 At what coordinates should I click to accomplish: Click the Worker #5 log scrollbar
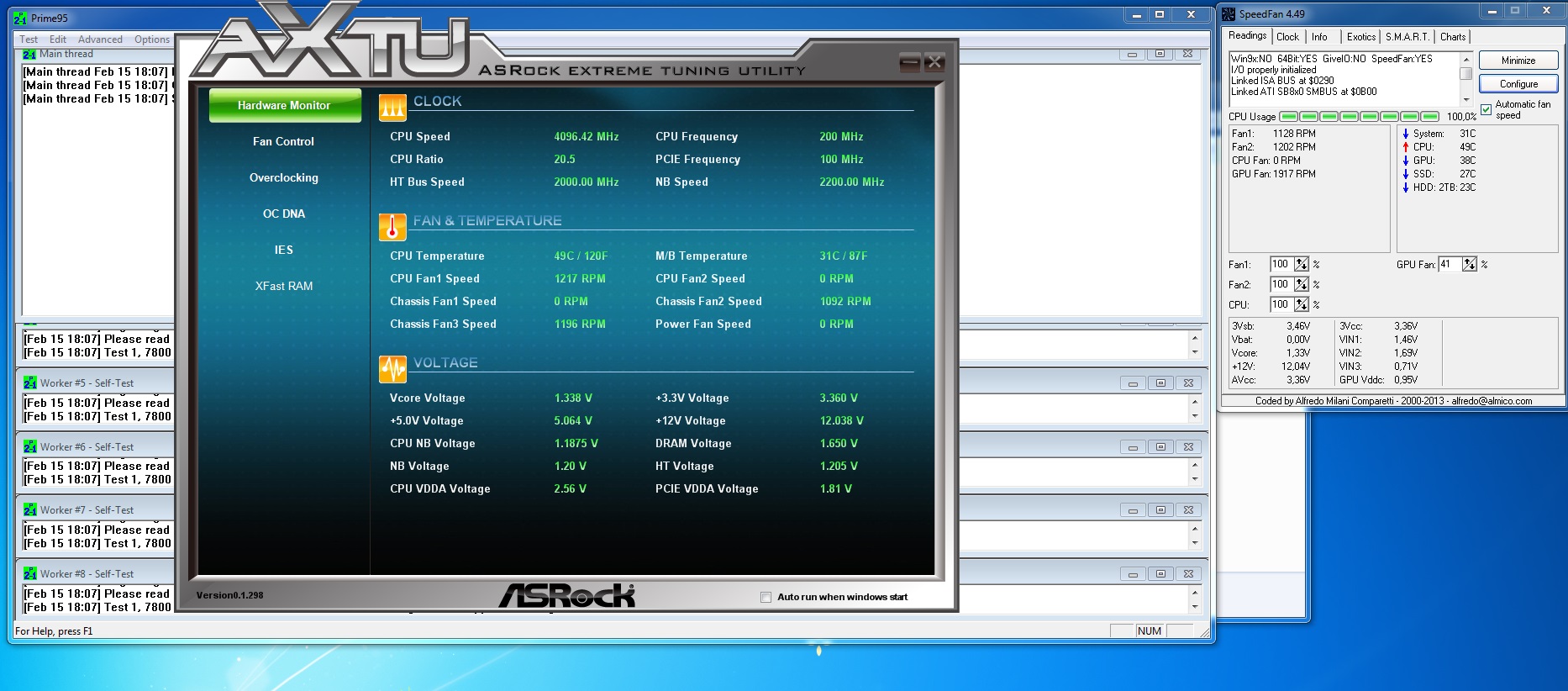1195,409
